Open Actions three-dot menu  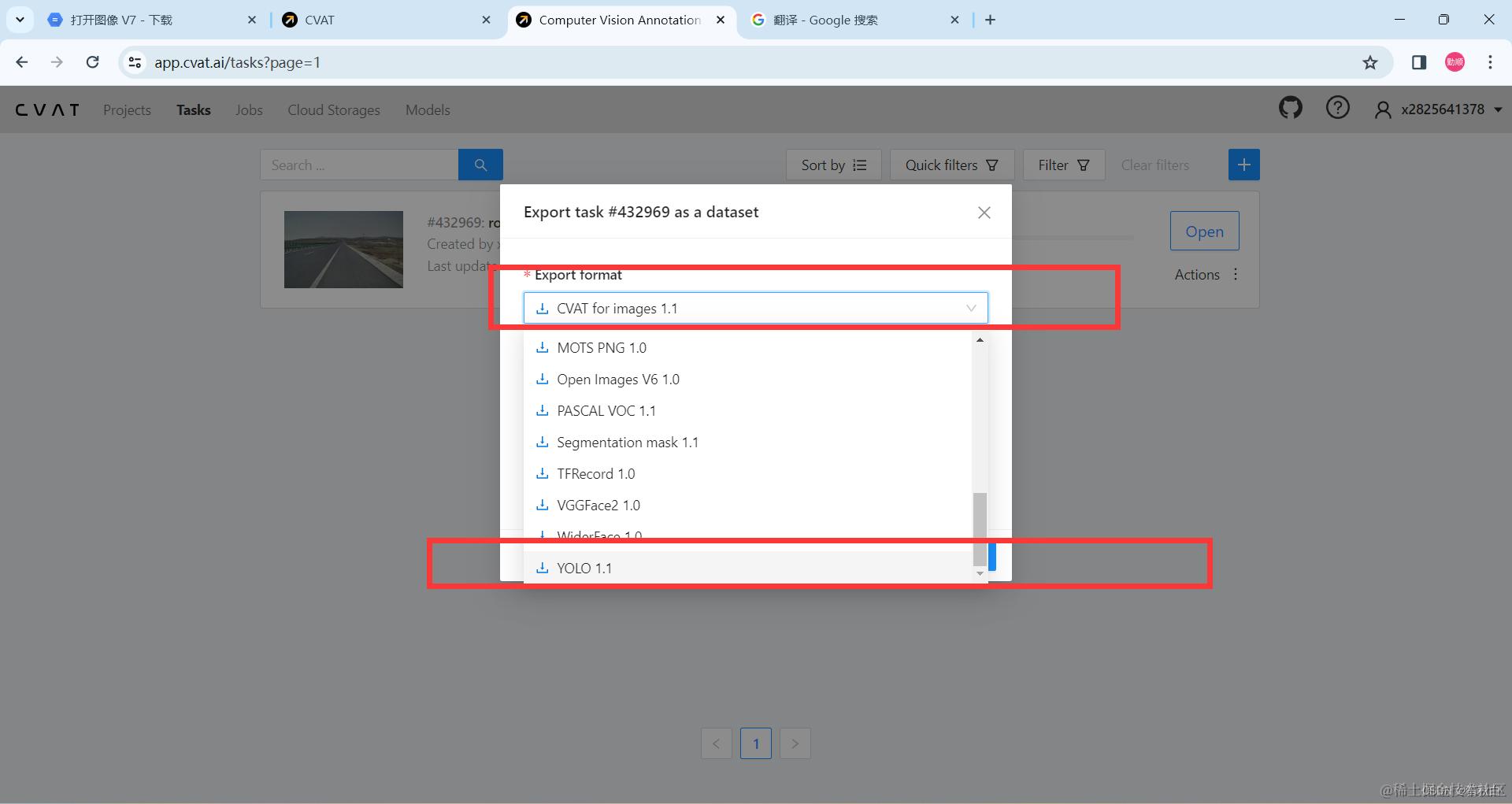[1236, 274]
